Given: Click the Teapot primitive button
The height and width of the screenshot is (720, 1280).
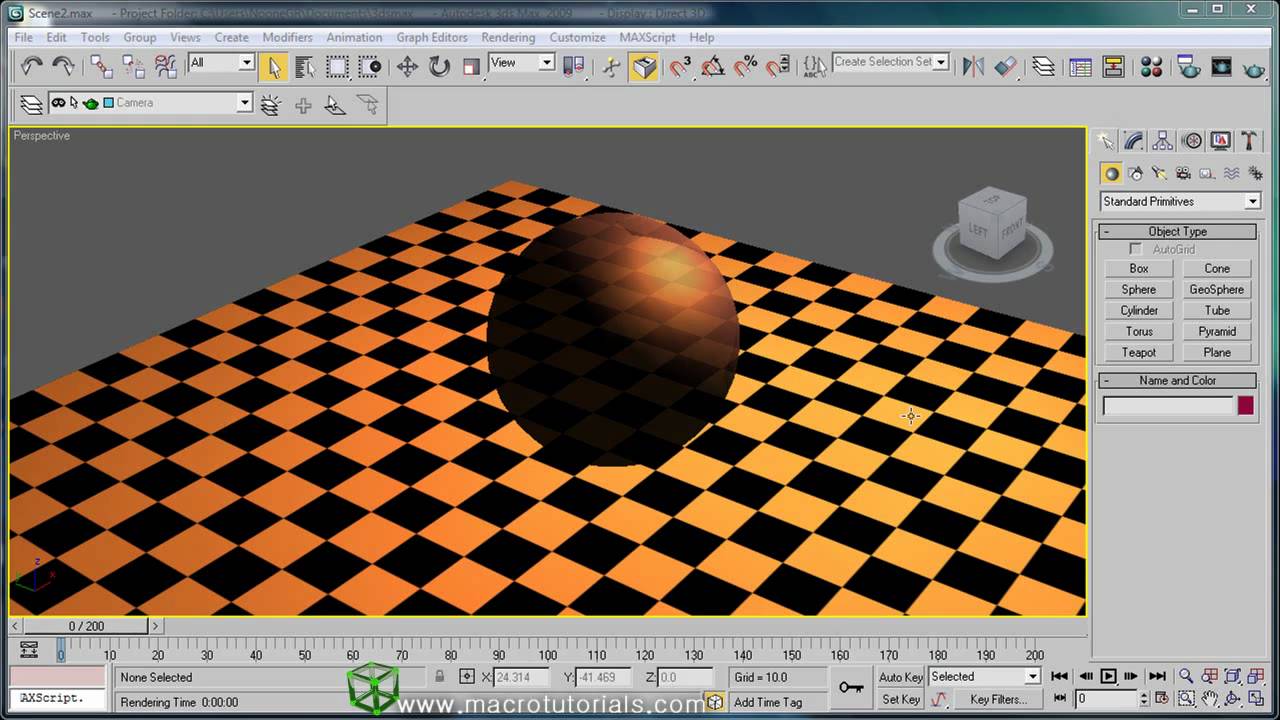Looking at the screenshot, I should (x=1139, y=352).
